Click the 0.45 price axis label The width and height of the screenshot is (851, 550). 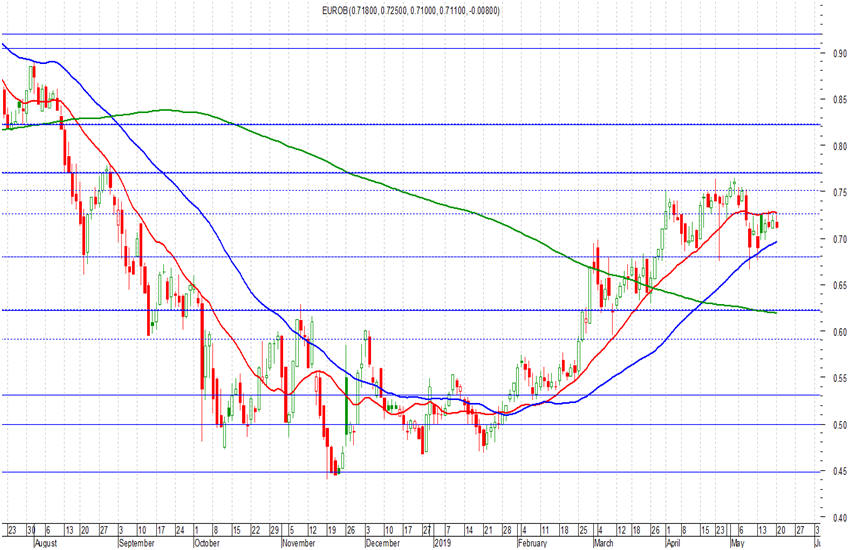point(840,471)
